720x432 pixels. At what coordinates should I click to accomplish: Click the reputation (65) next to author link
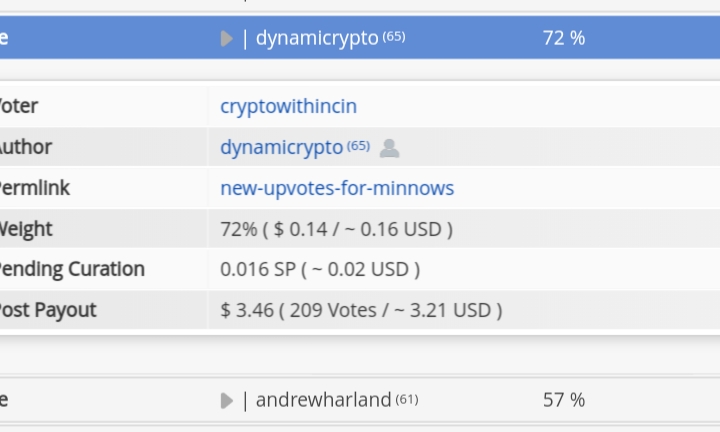tap(358, 146)
